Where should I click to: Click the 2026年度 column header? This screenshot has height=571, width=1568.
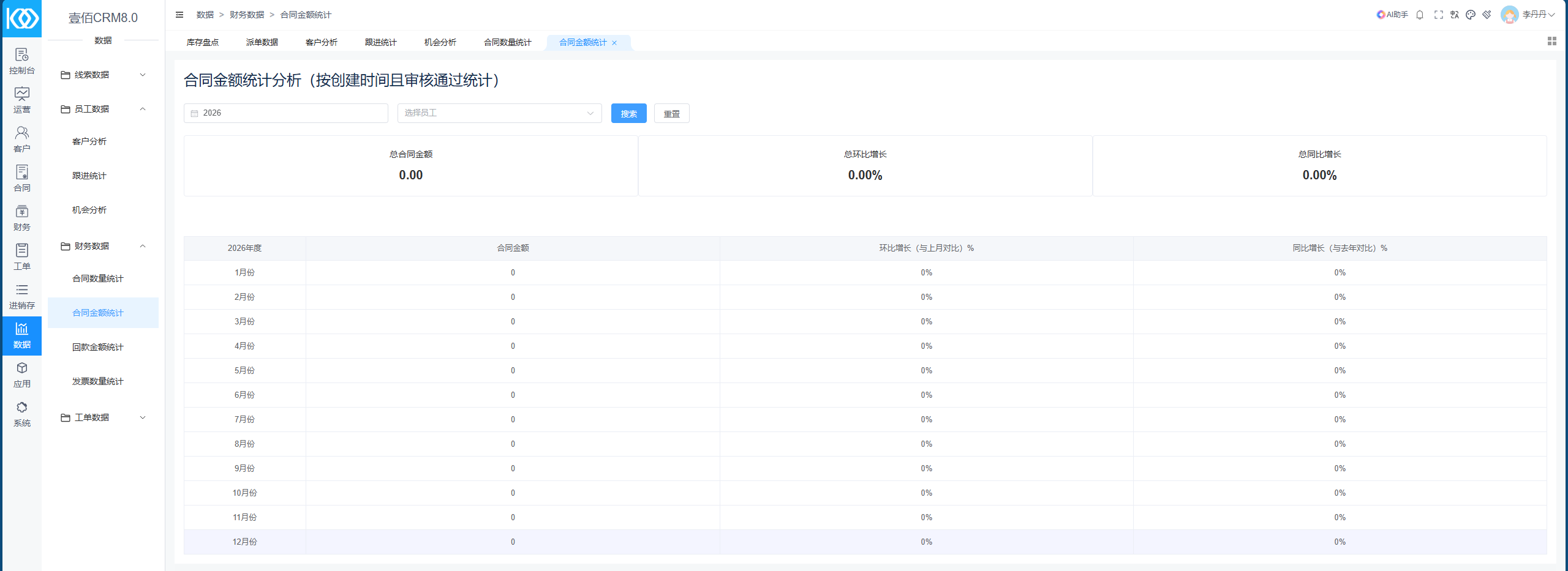[x=244, y=248]
